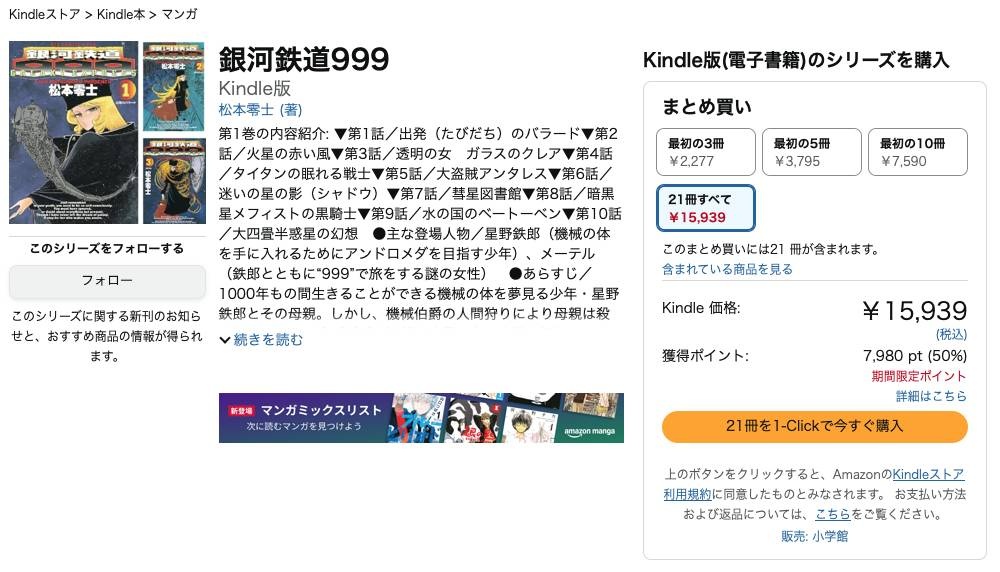
Task: Open the 詳細はこちら points link
Action: click(931, 396)
